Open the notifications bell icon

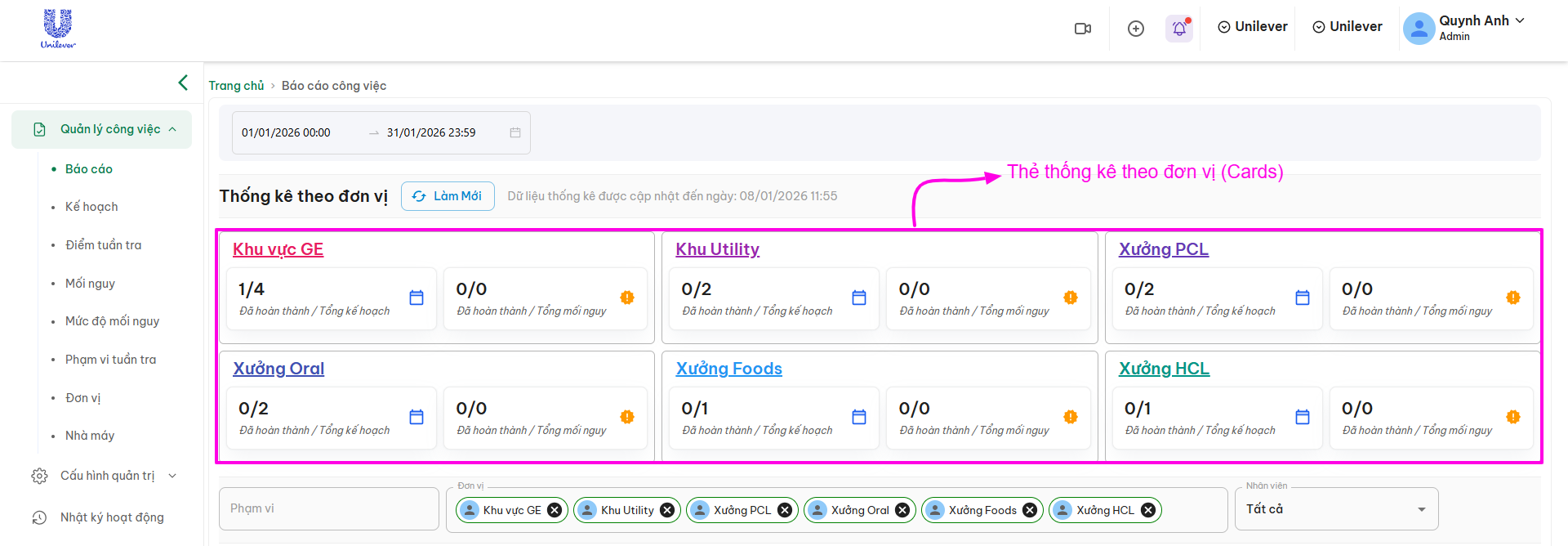tap(1179, 29)
